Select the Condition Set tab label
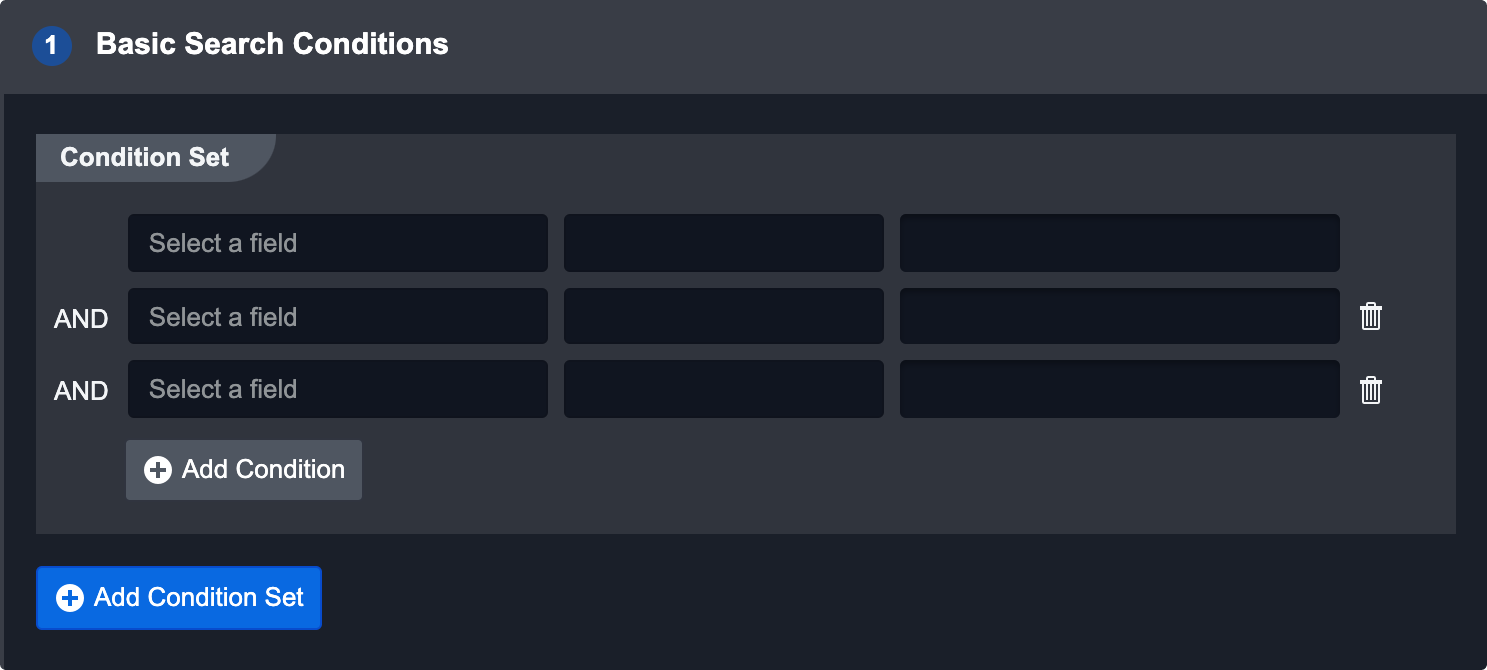 pos(145,158)
